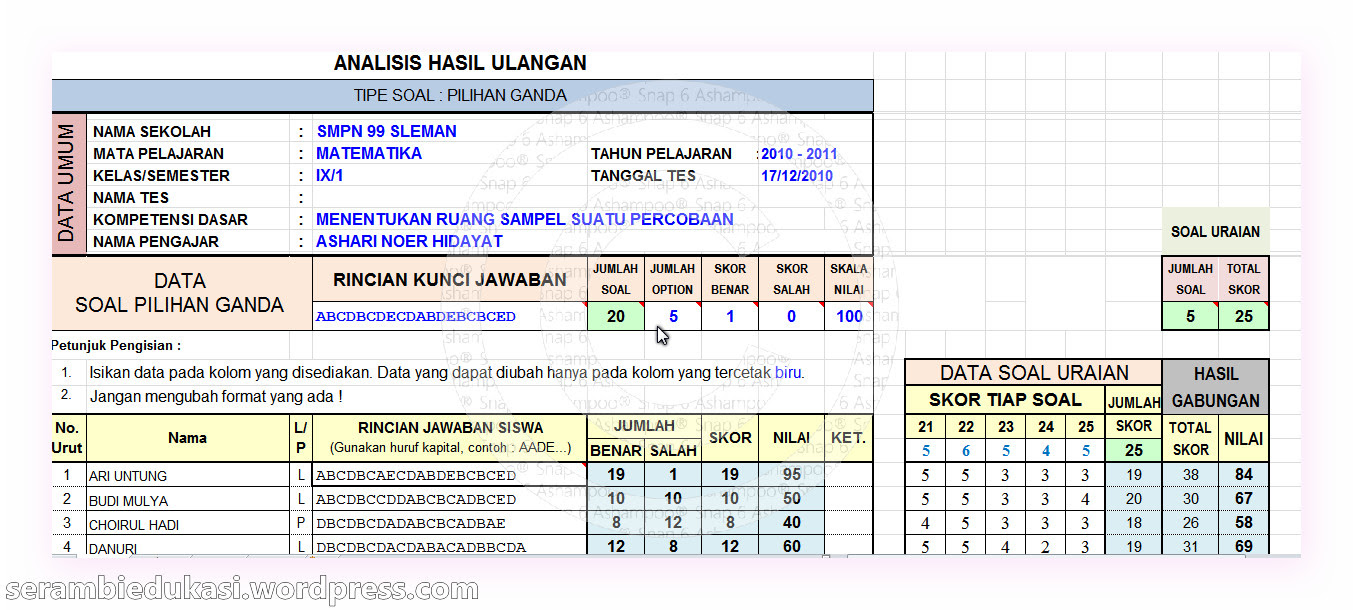This screenshot has height=610, width=1353.
Task: Click Danuri's combined Nilai 69
Action: pyautogui.click(x=1244, y=546)
